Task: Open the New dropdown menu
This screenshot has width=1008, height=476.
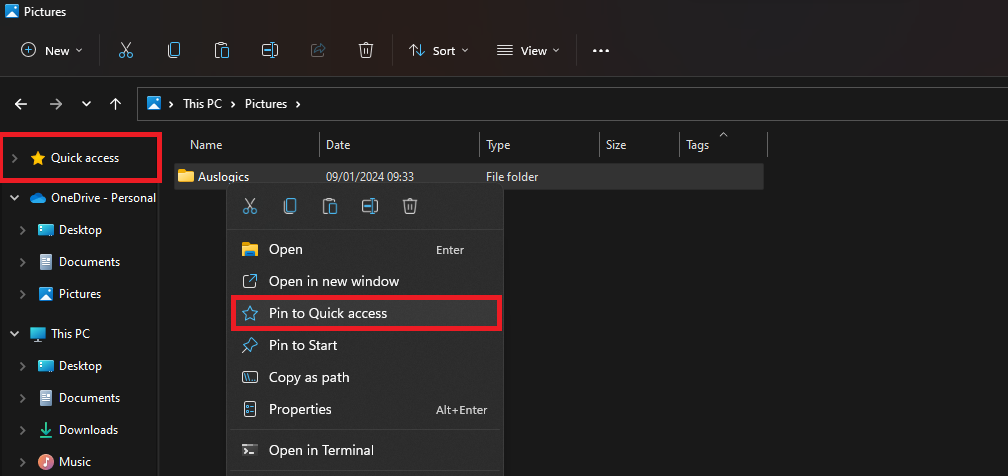Action: [52, 50]
